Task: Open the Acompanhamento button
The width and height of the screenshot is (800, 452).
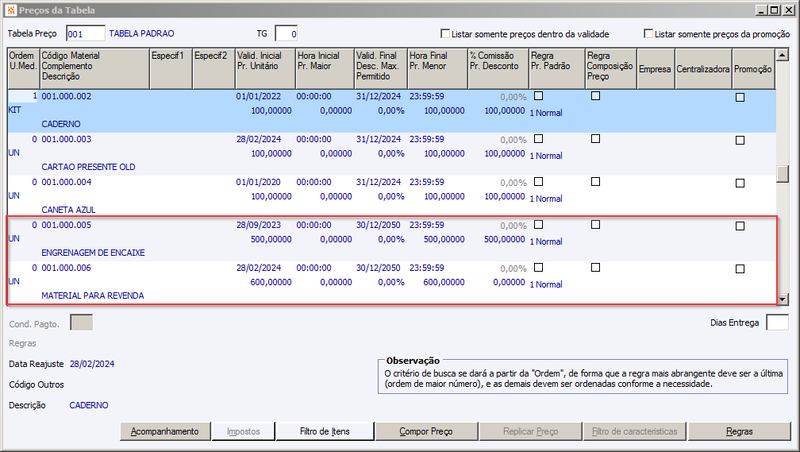Action: tap(165, 432)
